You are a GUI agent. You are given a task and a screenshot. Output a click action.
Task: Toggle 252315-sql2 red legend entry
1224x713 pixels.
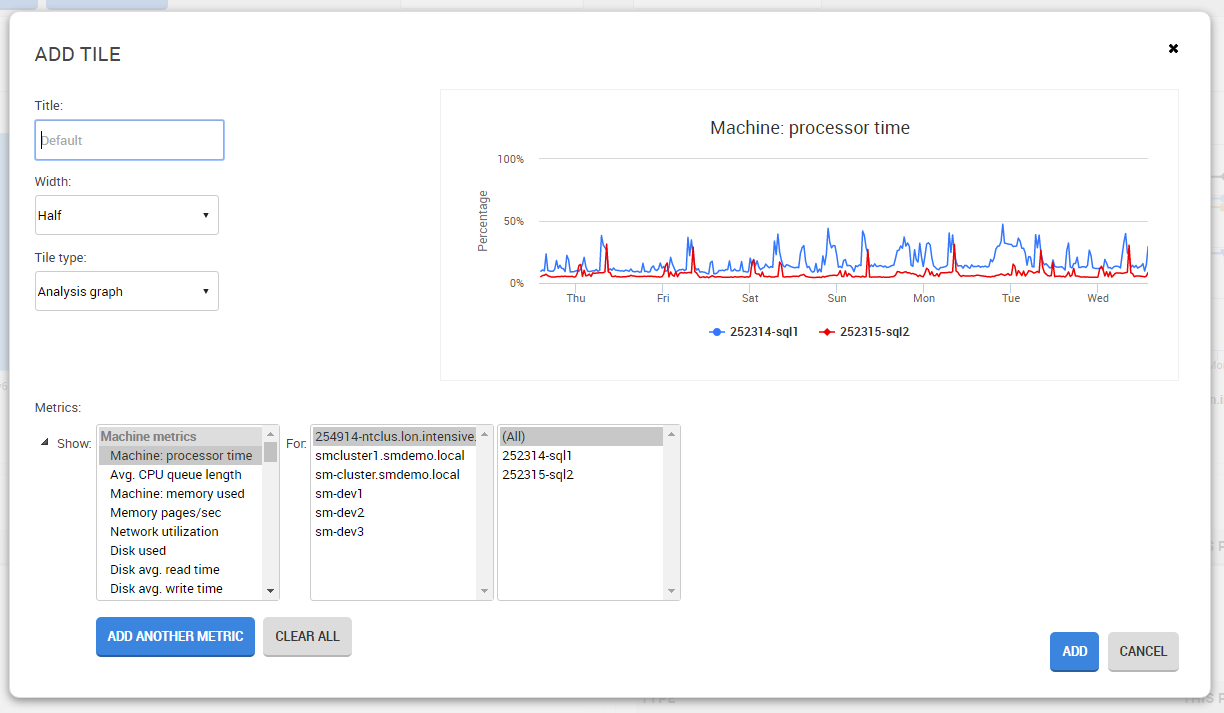coord(864,332)
